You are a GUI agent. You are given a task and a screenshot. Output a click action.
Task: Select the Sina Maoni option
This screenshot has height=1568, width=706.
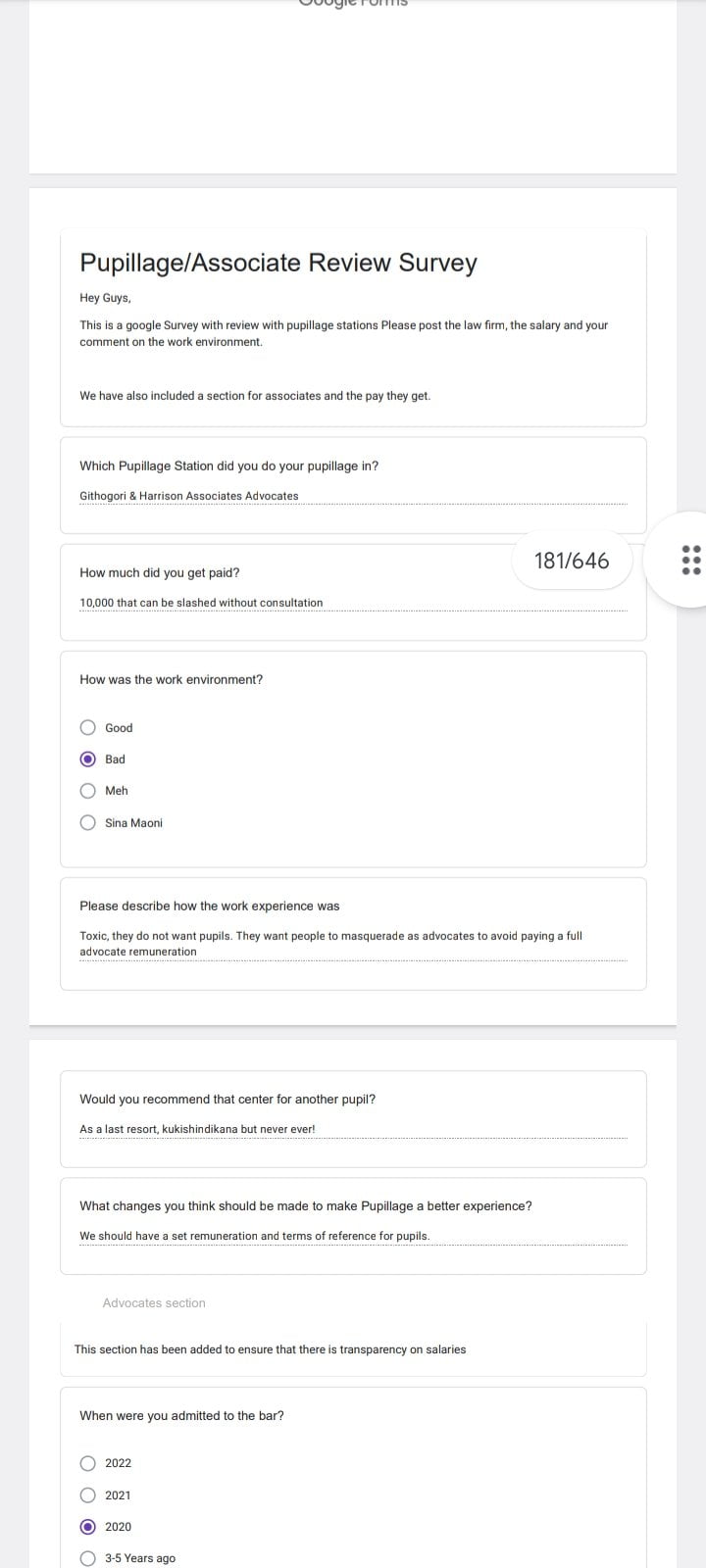88,822
